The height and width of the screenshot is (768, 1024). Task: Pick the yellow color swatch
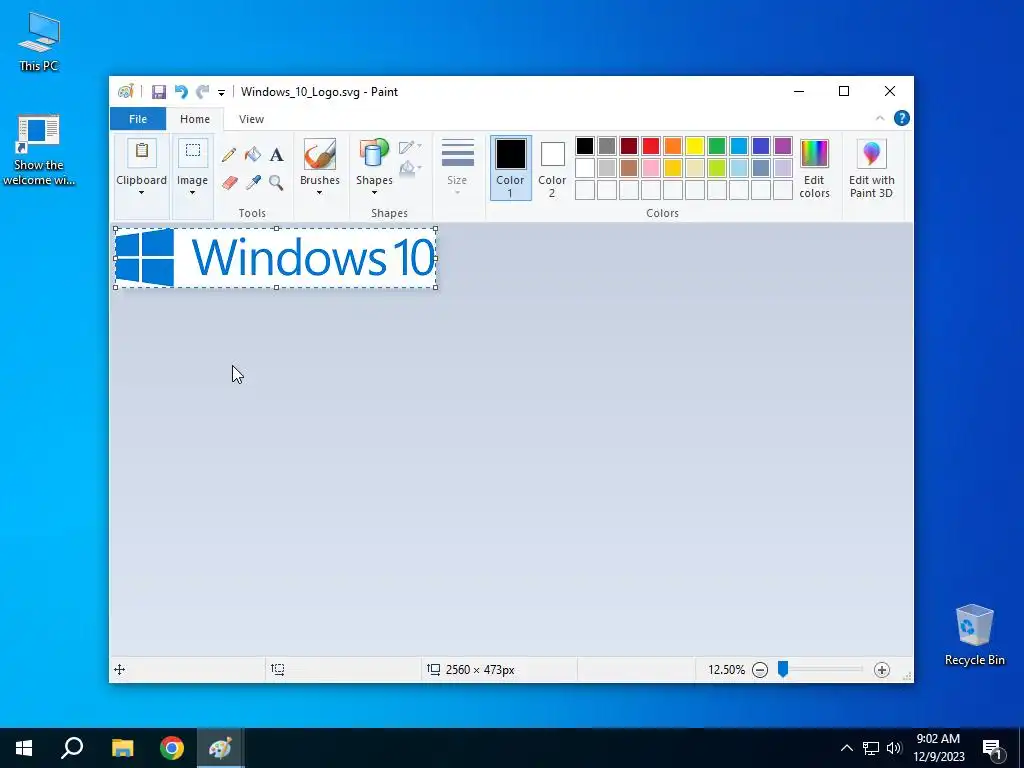pyautogui.click(x=695, y=146)
